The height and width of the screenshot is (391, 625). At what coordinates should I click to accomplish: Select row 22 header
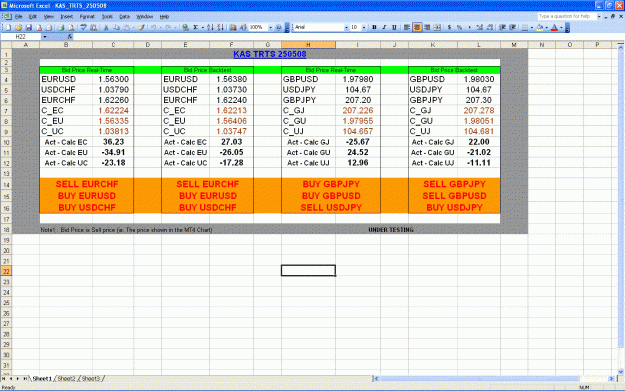click(x=6, y=271)
